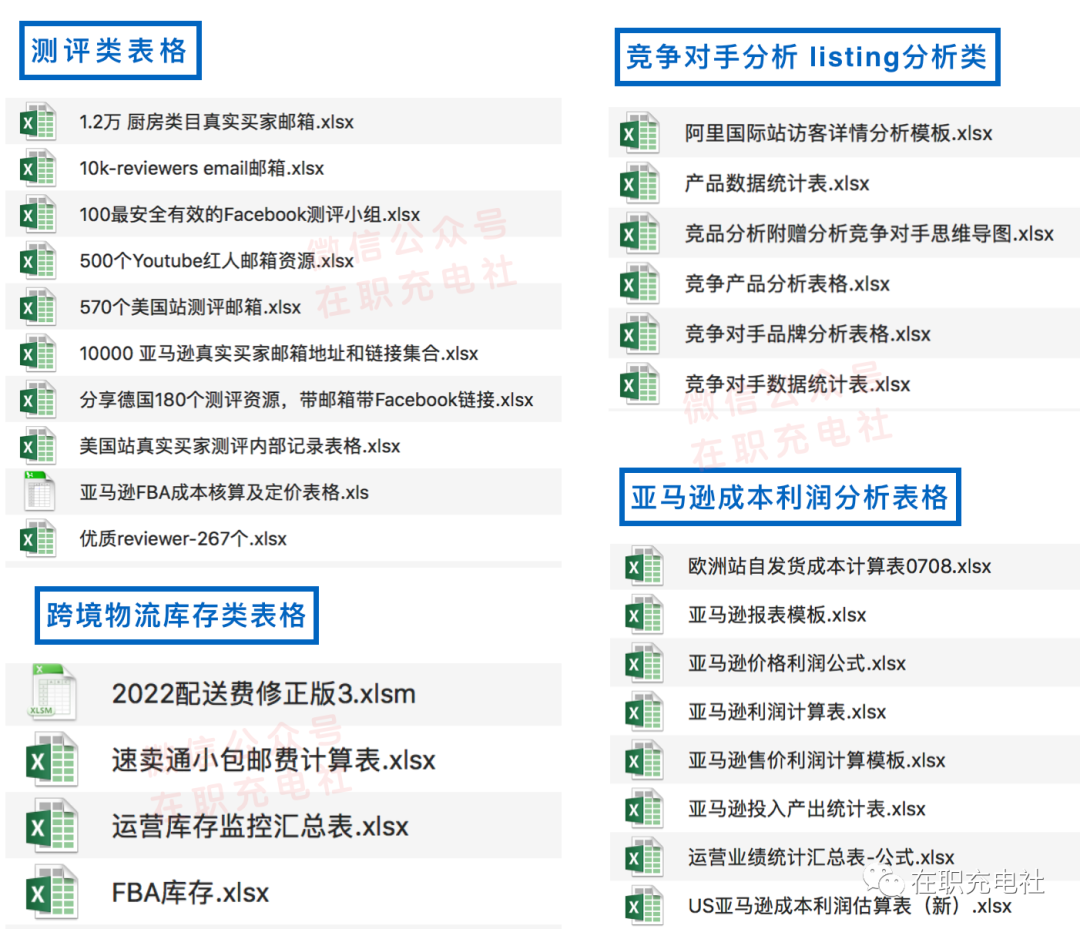Screen dimensions: 1080x929
Task: Click the 测评类表格 section heading
Action: coord(110,51)
